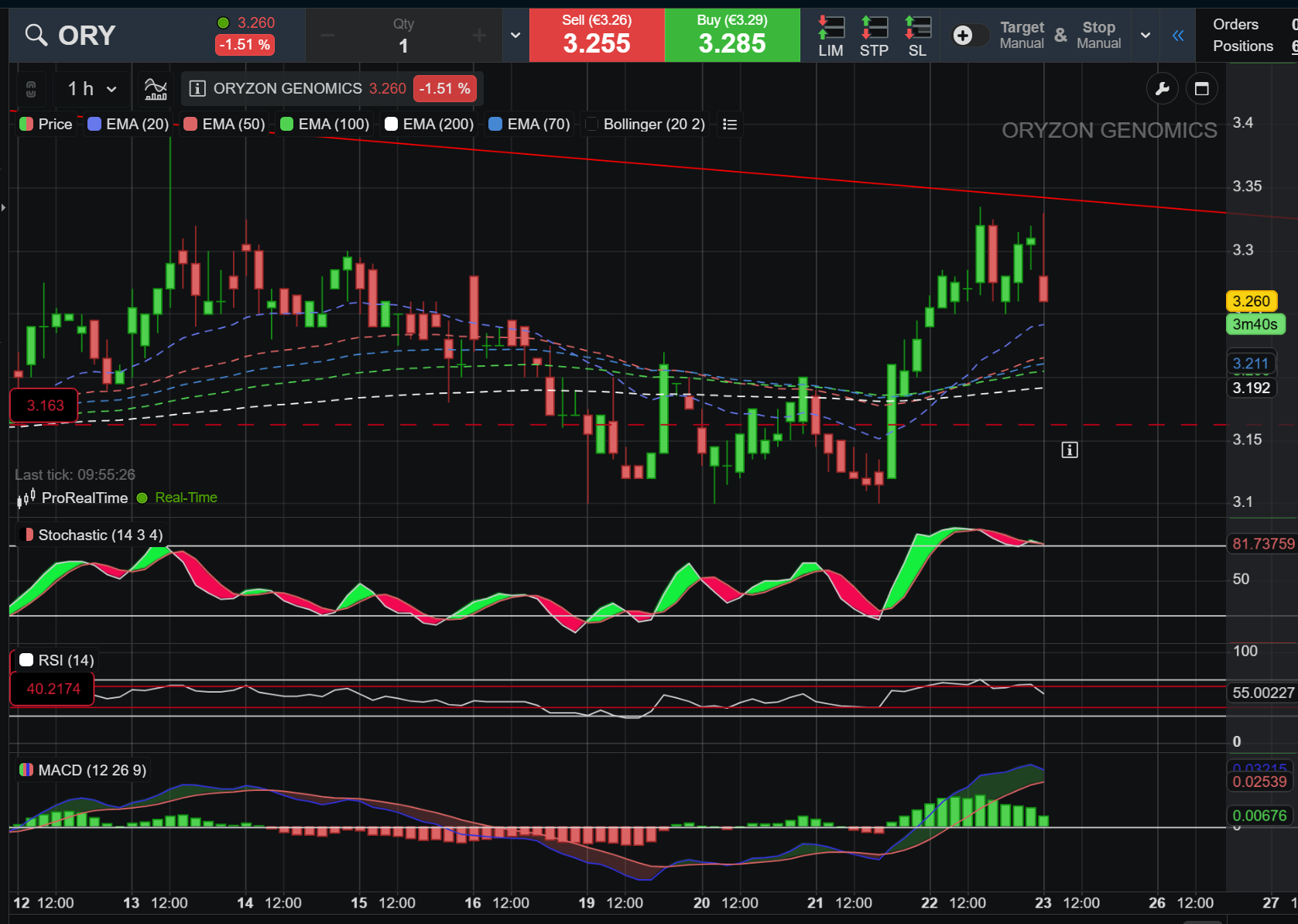Toggle the EMA (200) indicator
The image size is (1298, 924).
pos(430,124)
